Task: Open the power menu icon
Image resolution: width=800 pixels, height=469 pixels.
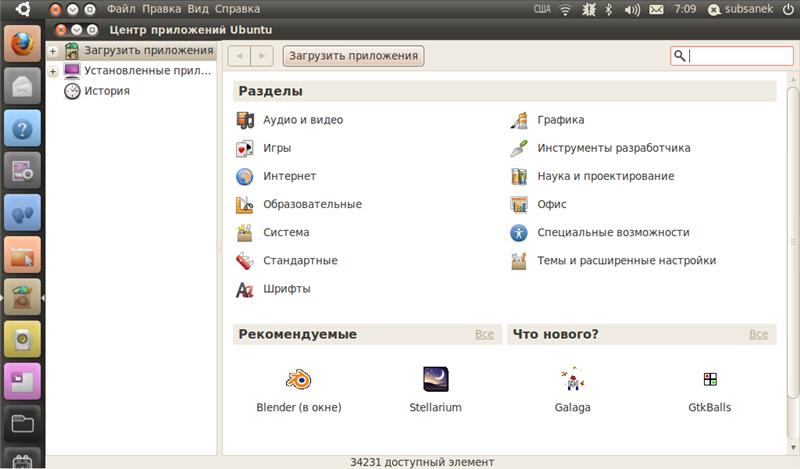Action: point(788,9)
